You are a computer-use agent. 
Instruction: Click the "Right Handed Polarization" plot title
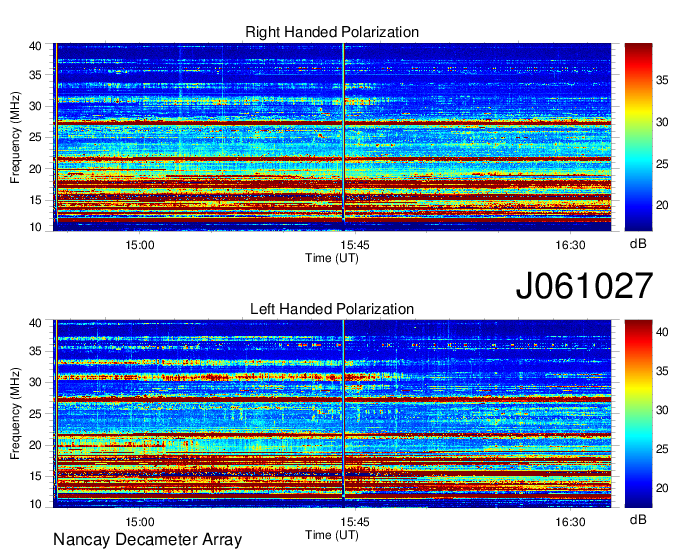332,32
